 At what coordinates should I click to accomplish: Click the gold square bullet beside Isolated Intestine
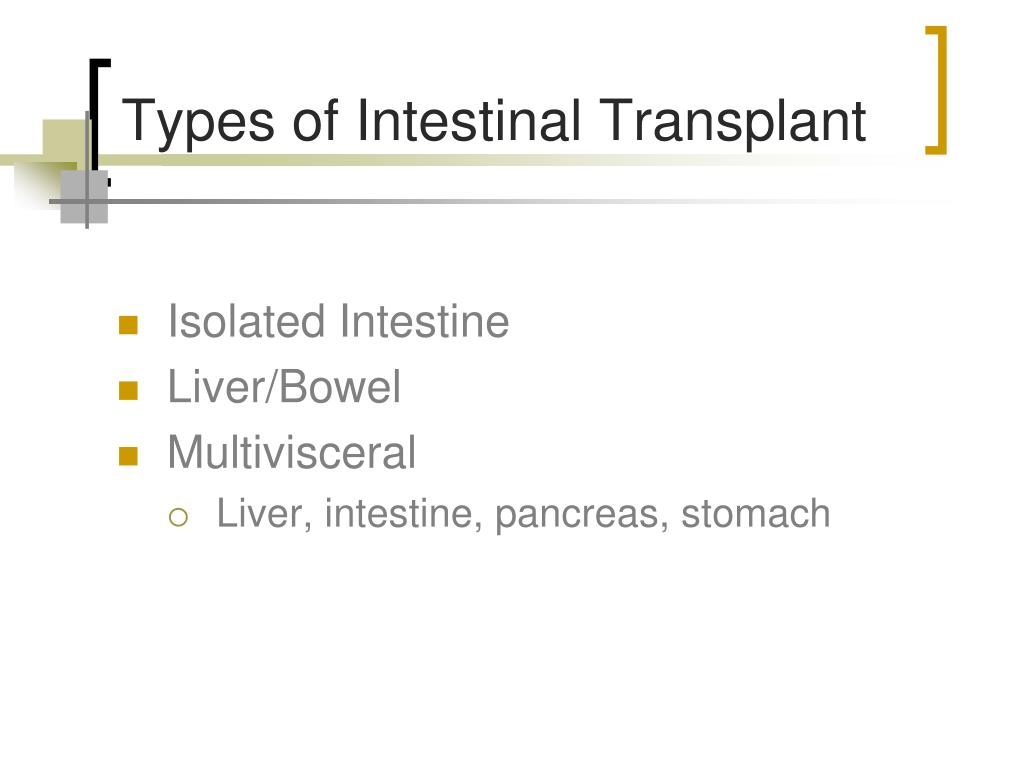point(129,325)
